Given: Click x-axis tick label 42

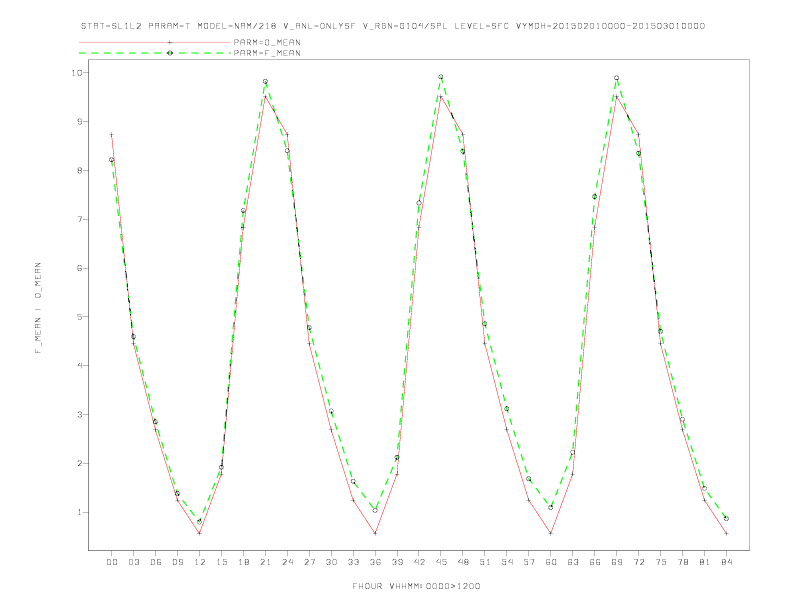Looking at the screenshot, I should pos(419,562).
